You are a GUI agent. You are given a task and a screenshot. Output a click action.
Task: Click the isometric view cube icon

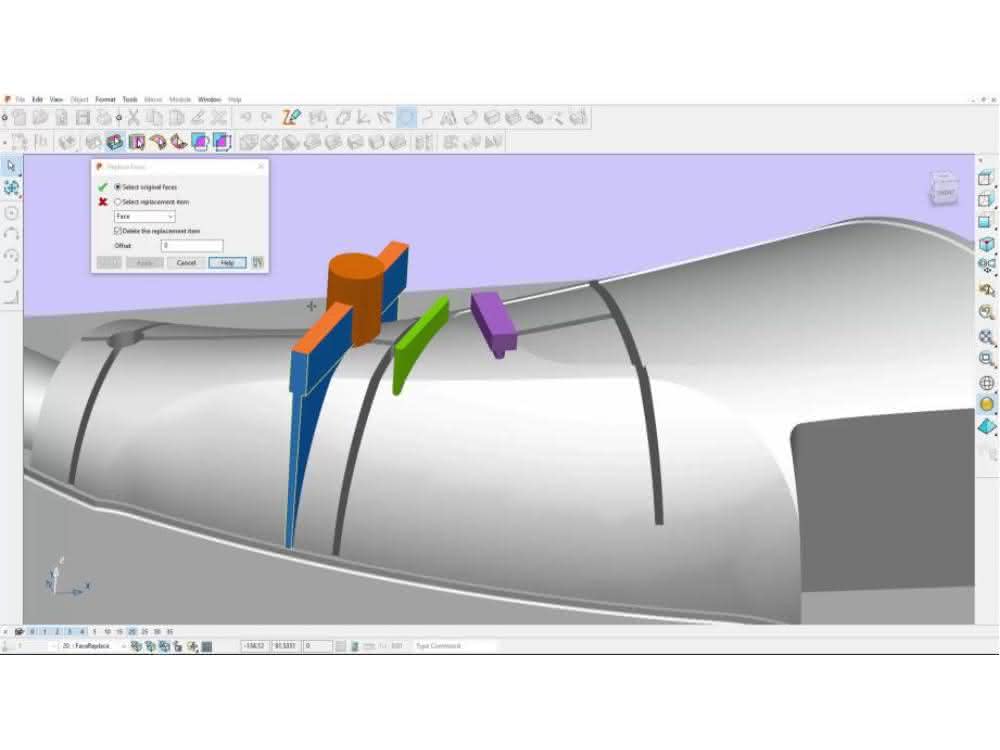coord(986,244)
